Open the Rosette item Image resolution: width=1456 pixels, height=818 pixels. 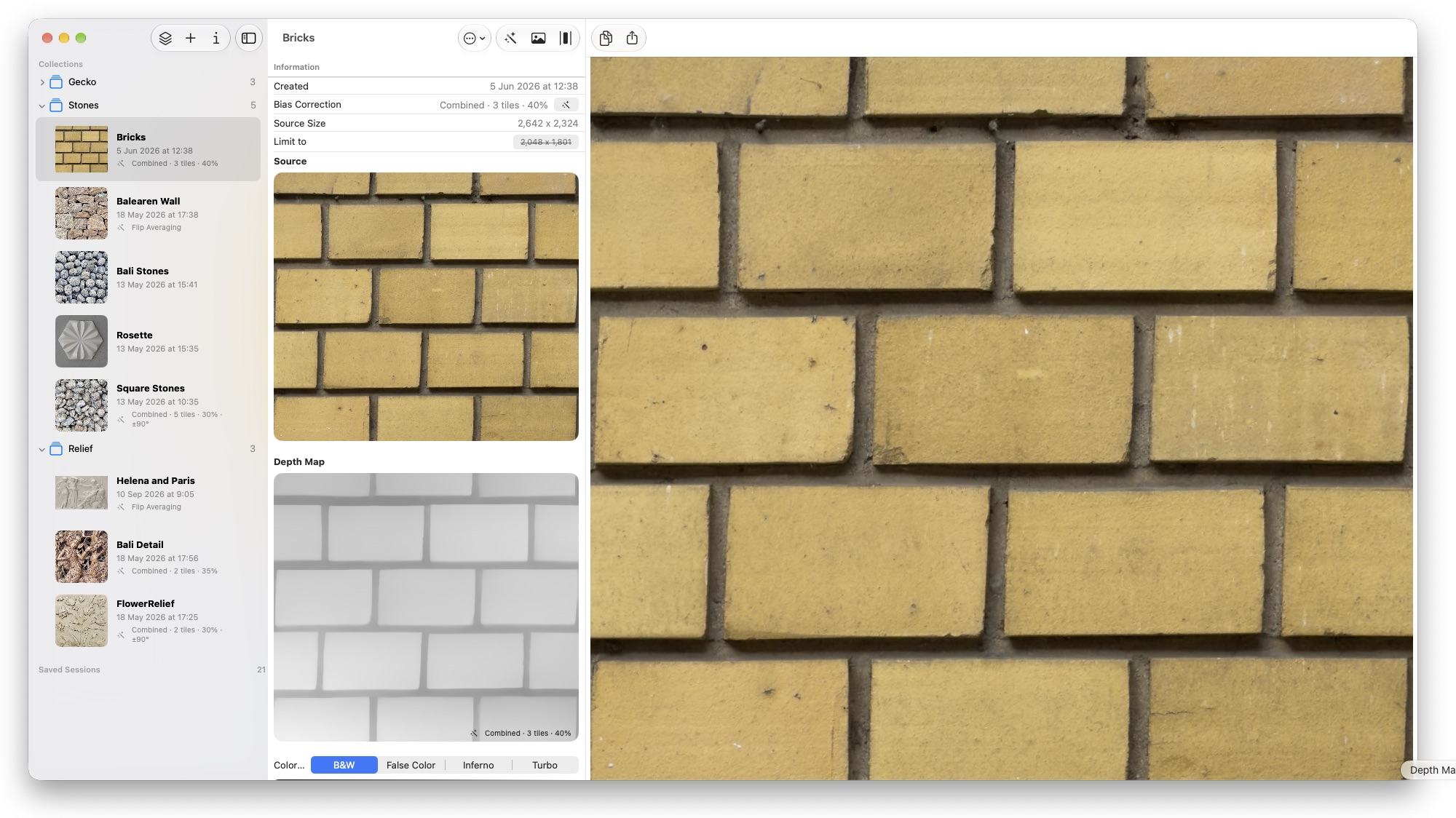tap(148, 341)
